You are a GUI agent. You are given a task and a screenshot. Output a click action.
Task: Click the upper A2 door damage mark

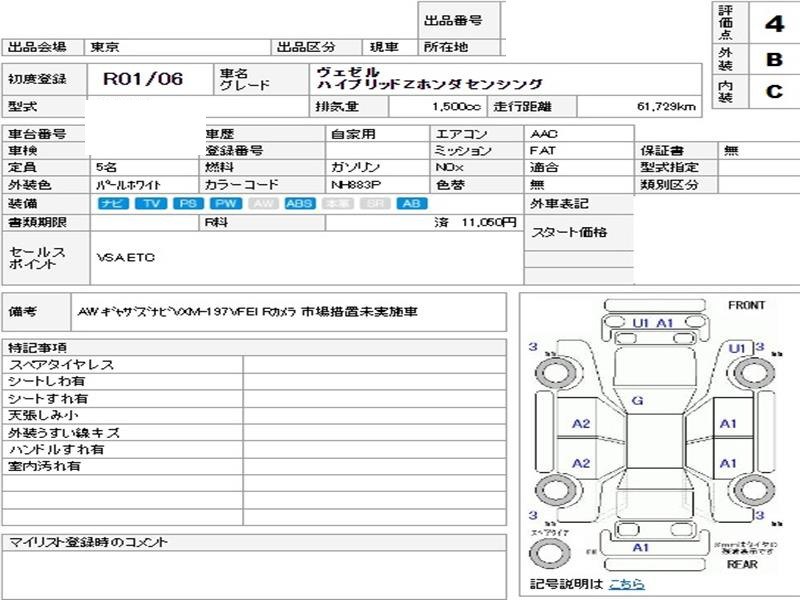pos(581,423)
